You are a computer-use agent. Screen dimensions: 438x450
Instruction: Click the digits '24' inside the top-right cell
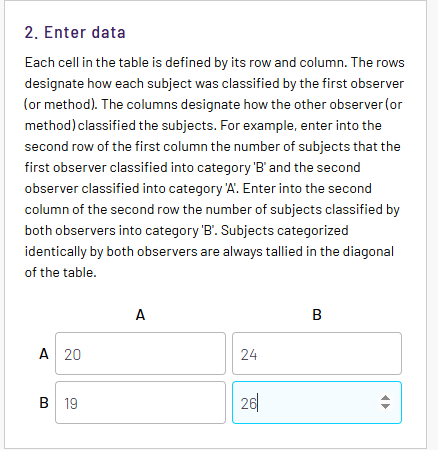pos(249,354)
